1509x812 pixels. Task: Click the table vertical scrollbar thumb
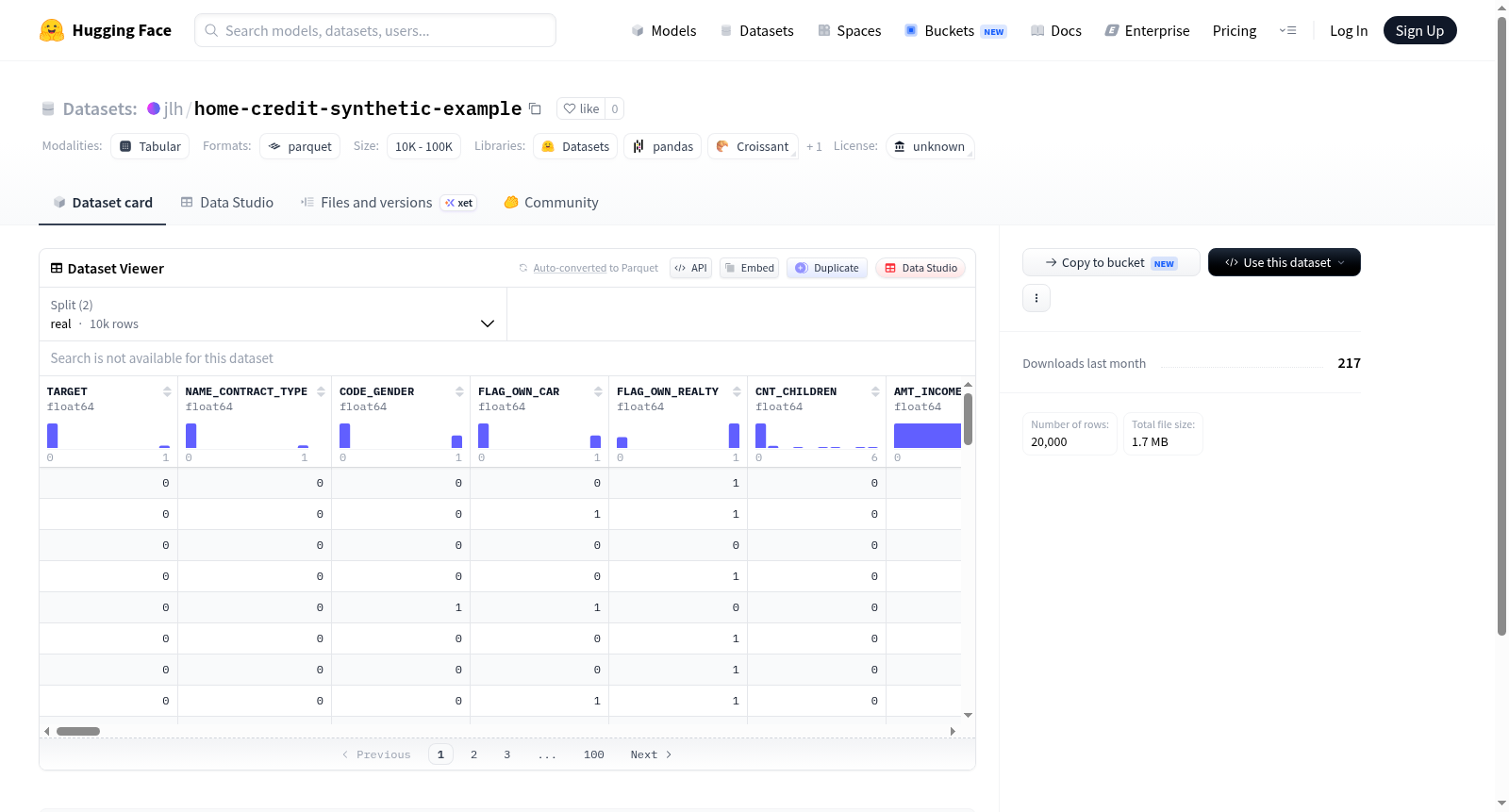[x=968, y=420]
